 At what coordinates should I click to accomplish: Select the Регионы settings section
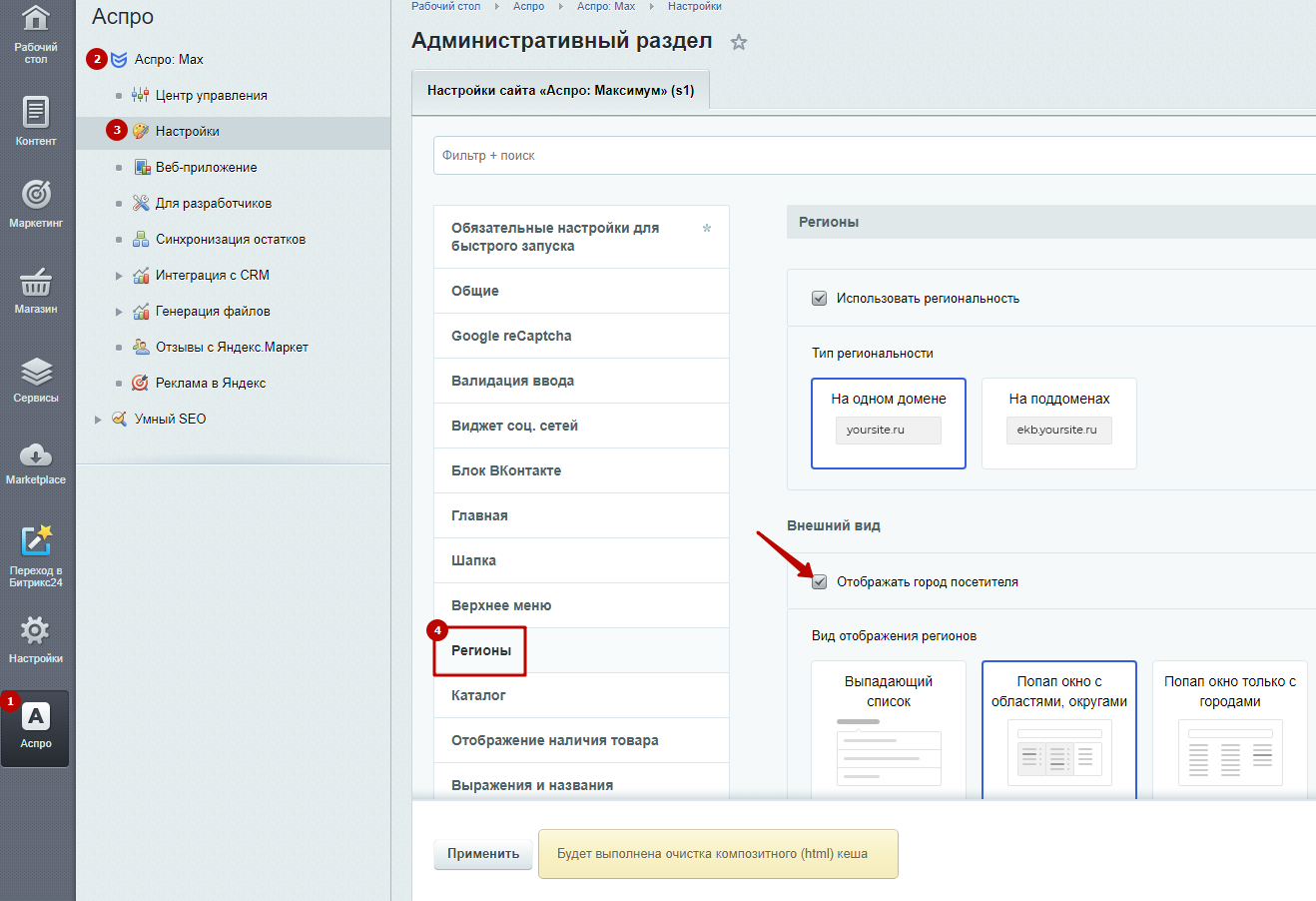(x=581, y=650)
